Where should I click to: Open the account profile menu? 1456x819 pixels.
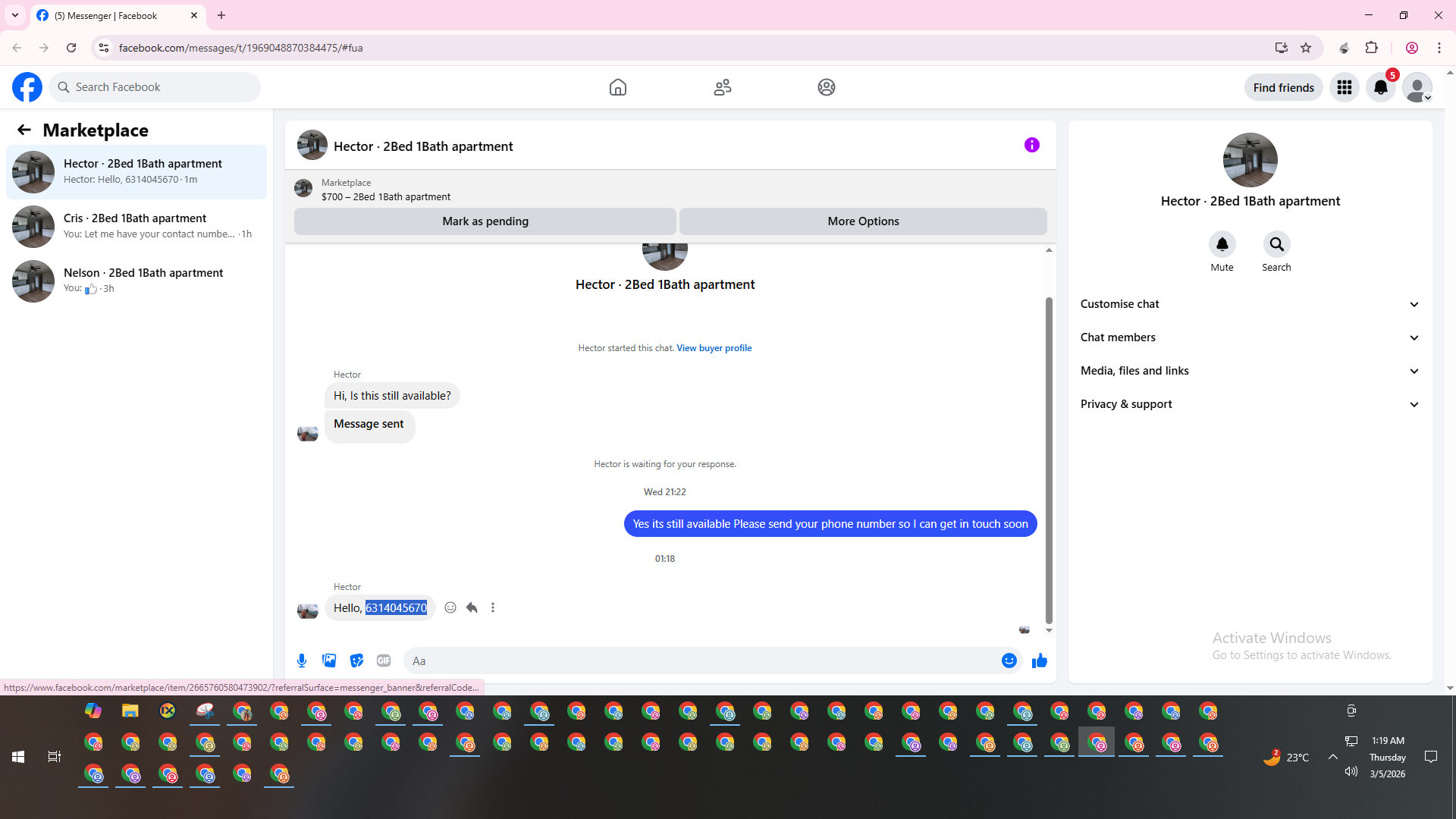(x=1417, y=87)
